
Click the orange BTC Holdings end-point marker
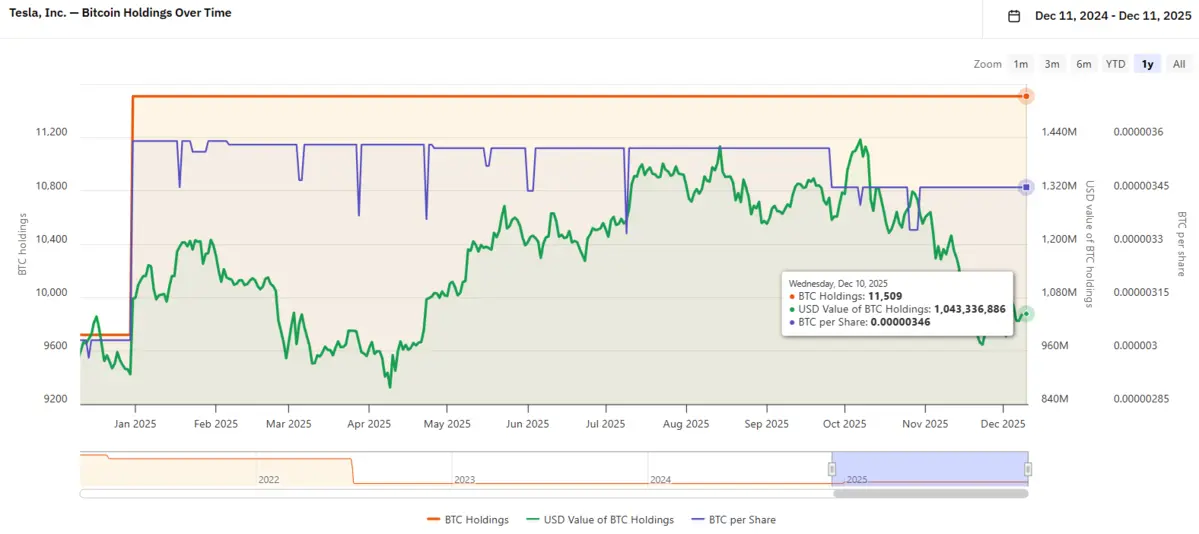pos(1026,96)
